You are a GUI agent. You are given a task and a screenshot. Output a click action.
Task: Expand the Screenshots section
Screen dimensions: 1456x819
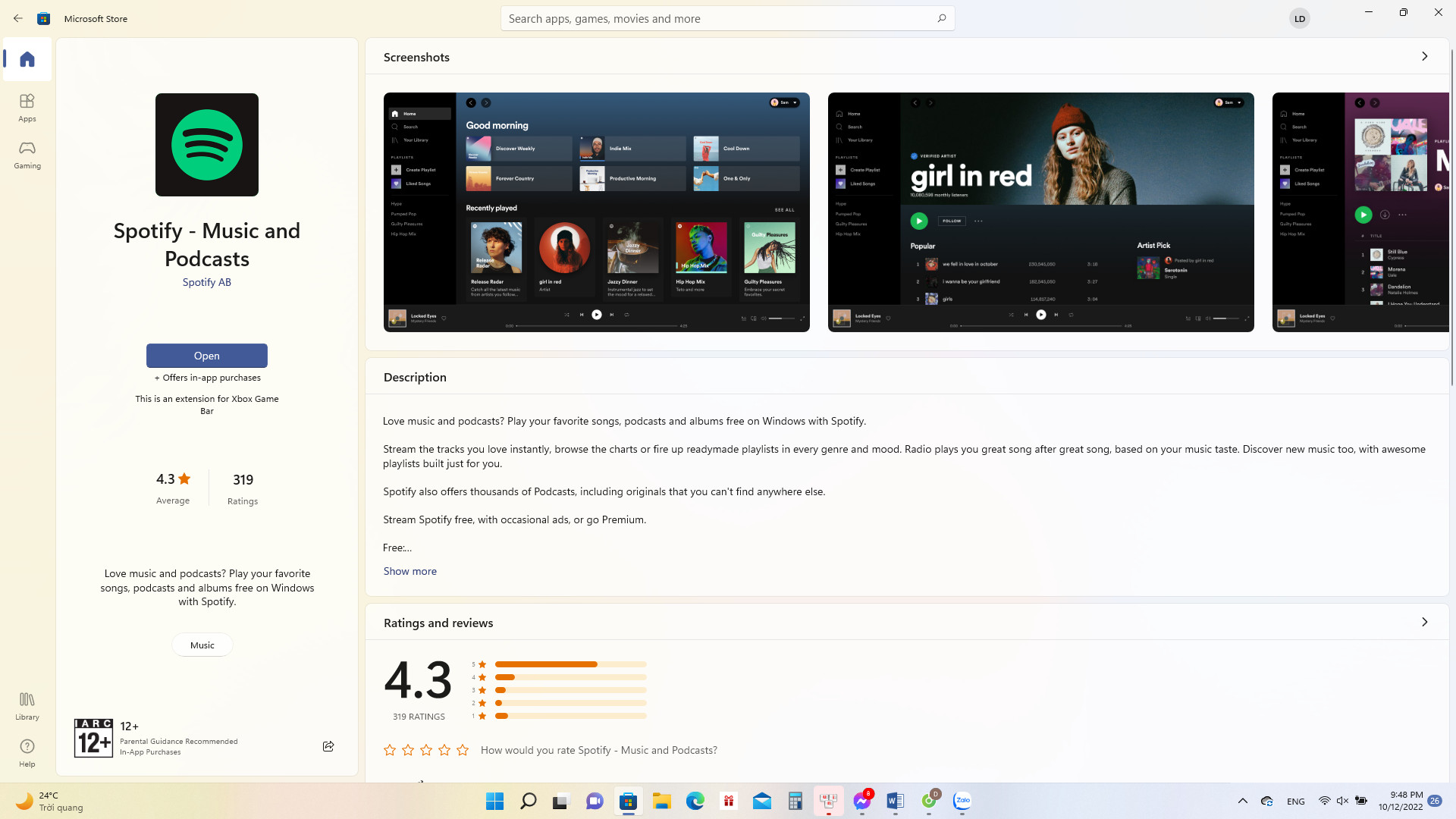pyautogui.click(x=1424, y=56)
